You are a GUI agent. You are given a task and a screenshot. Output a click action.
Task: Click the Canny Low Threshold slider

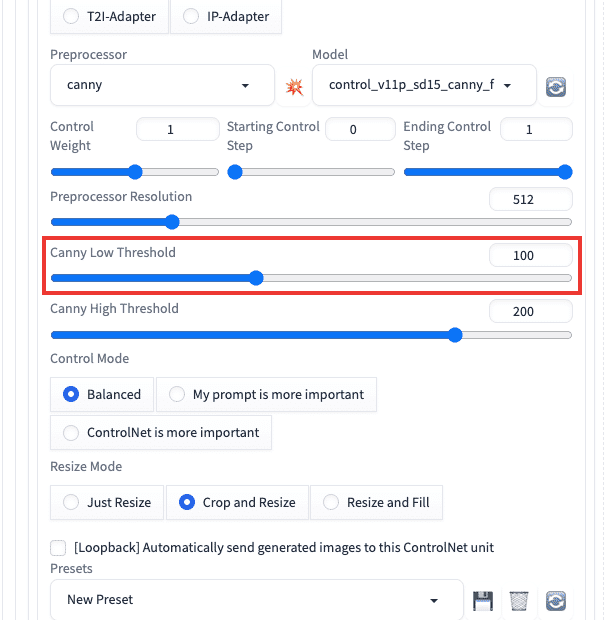click(311, 278)
